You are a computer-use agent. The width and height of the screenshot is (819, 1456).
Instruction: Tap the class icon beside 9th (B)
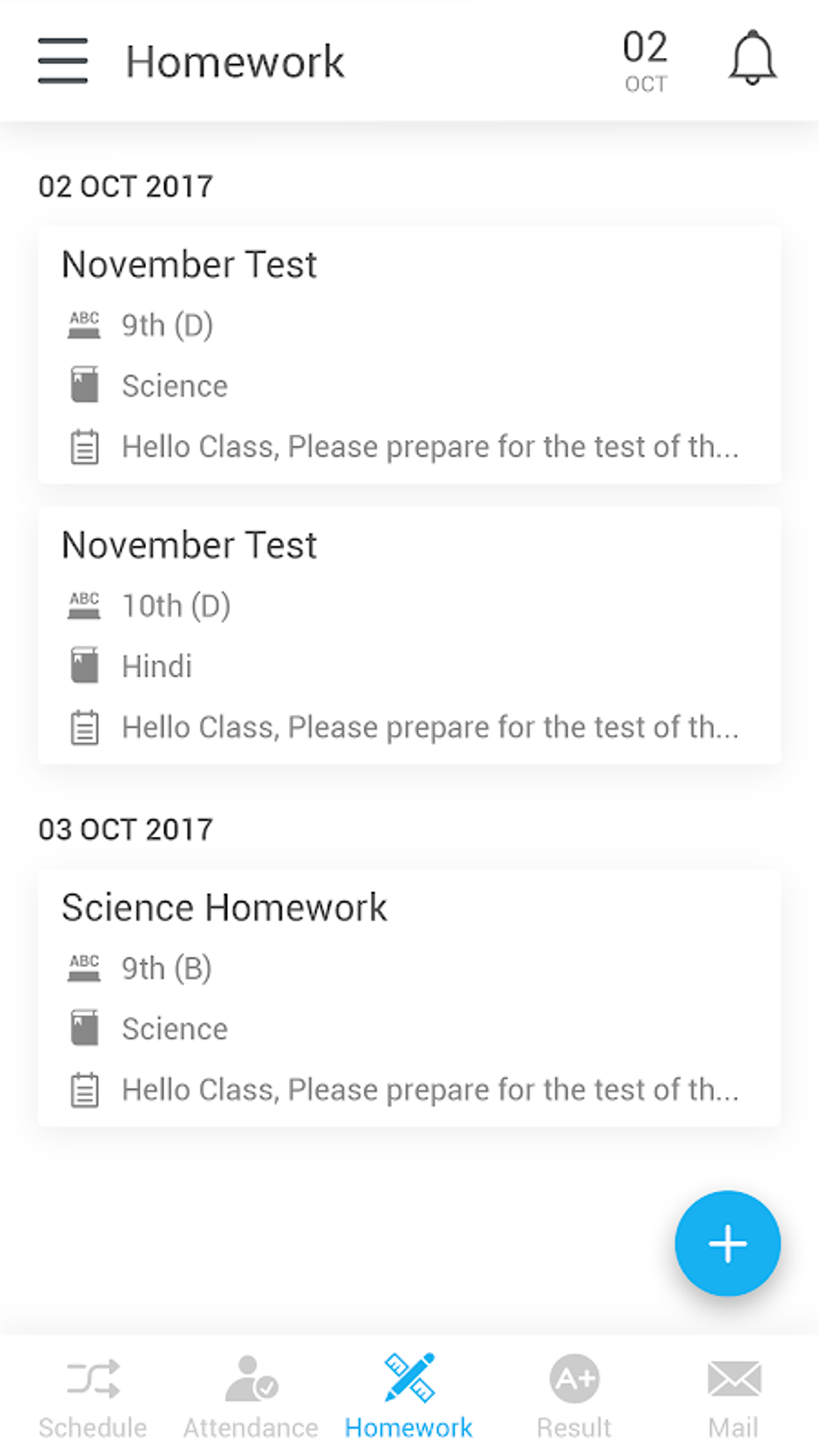(x=84, y=968)
